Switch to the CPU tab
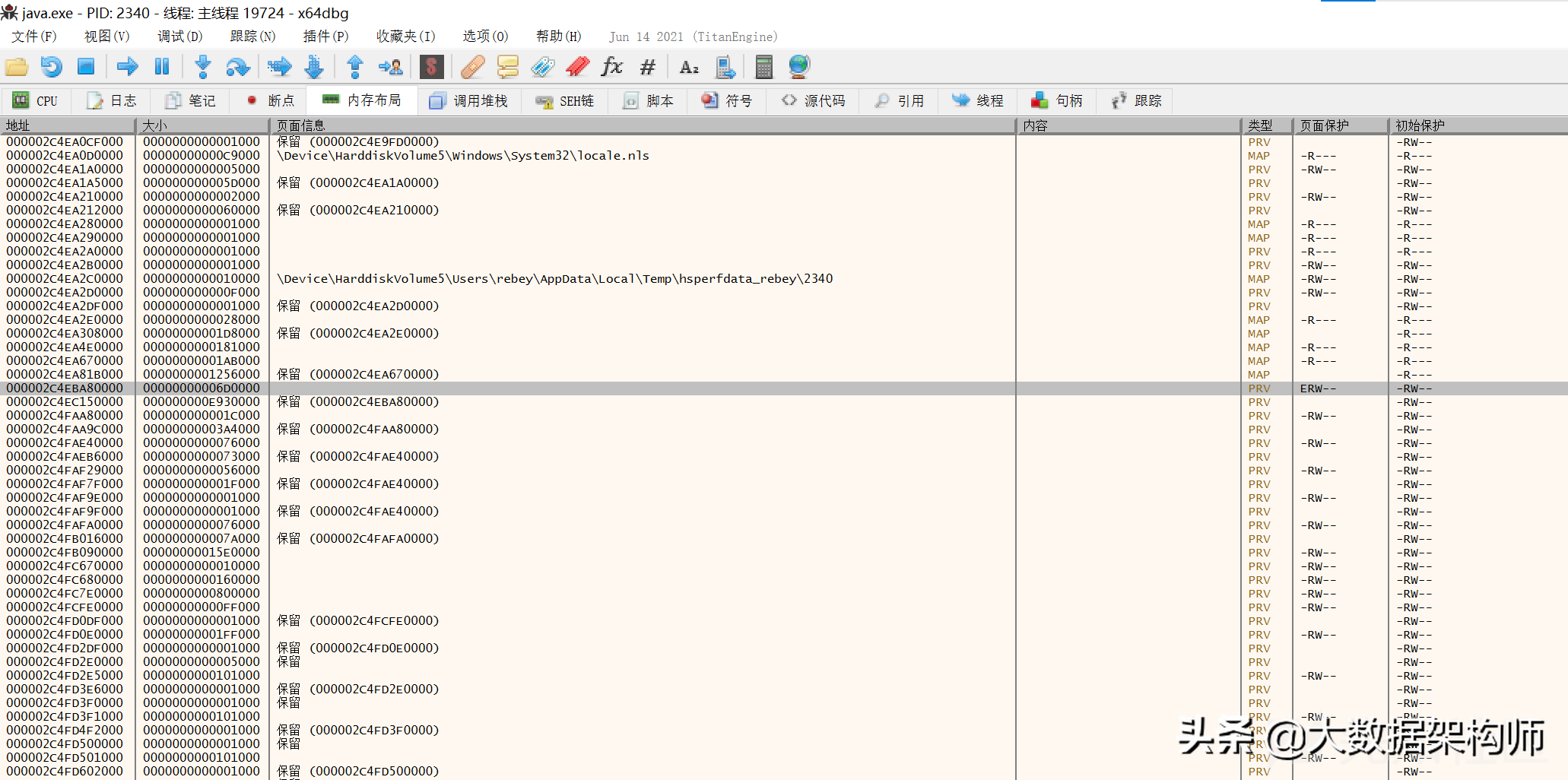The width and height of the screenshot is (1568, 780). (x=36, y=100)
